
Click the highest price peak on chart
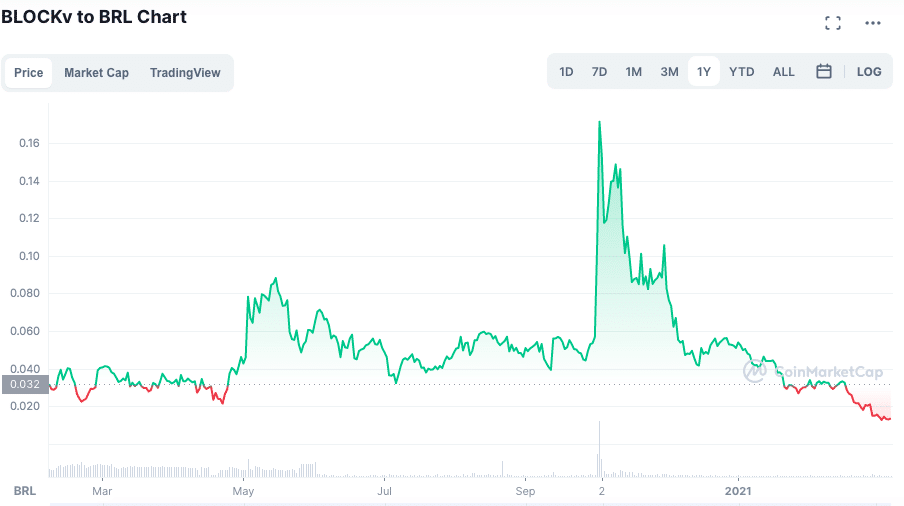pos(600,122)
